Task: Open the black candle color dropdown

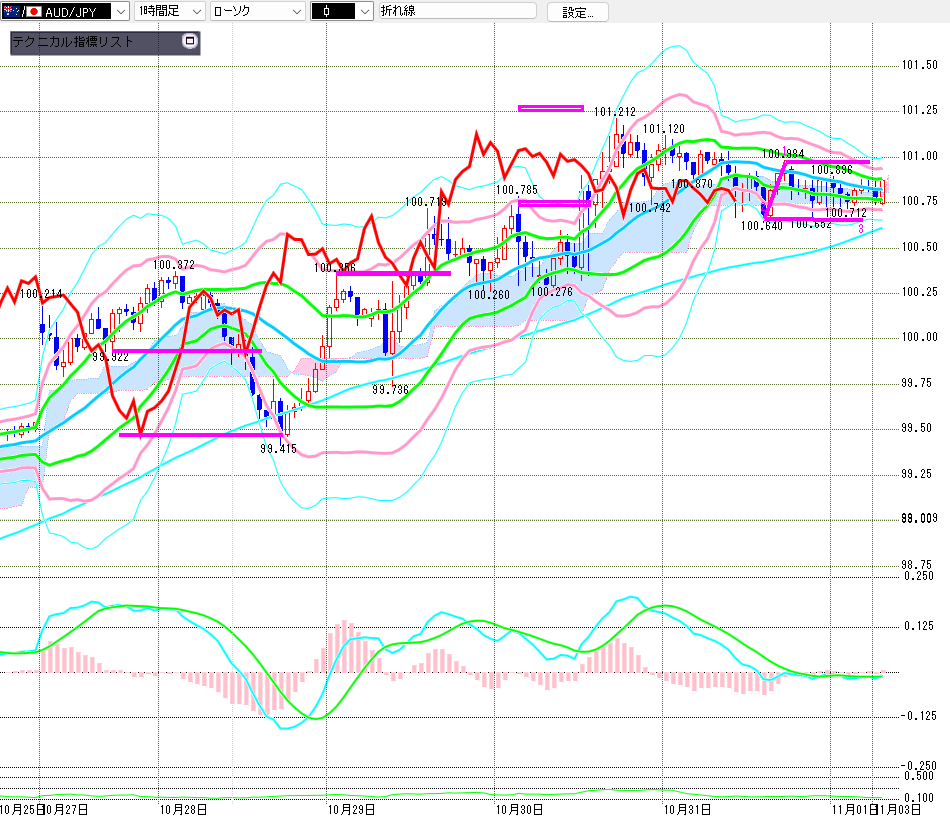Action: 364,12
